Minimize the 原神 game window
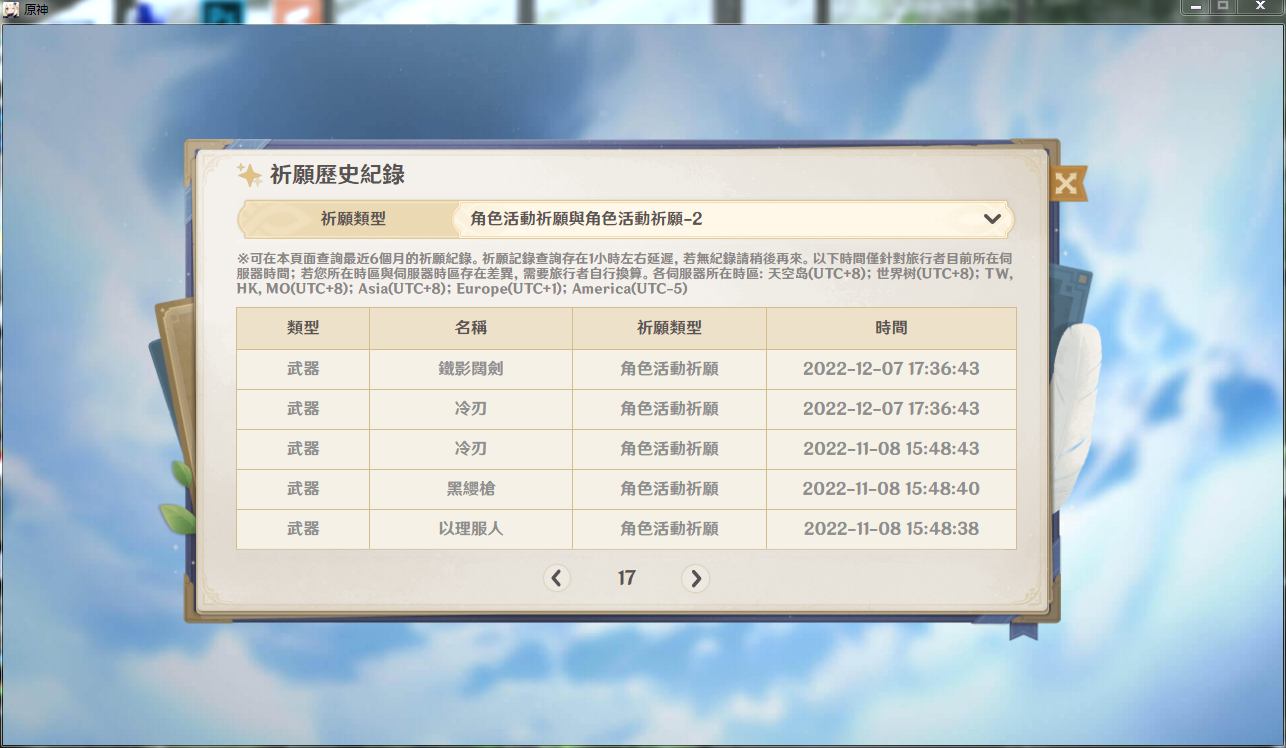1286x748 pixels. (x=1196, y=7)
